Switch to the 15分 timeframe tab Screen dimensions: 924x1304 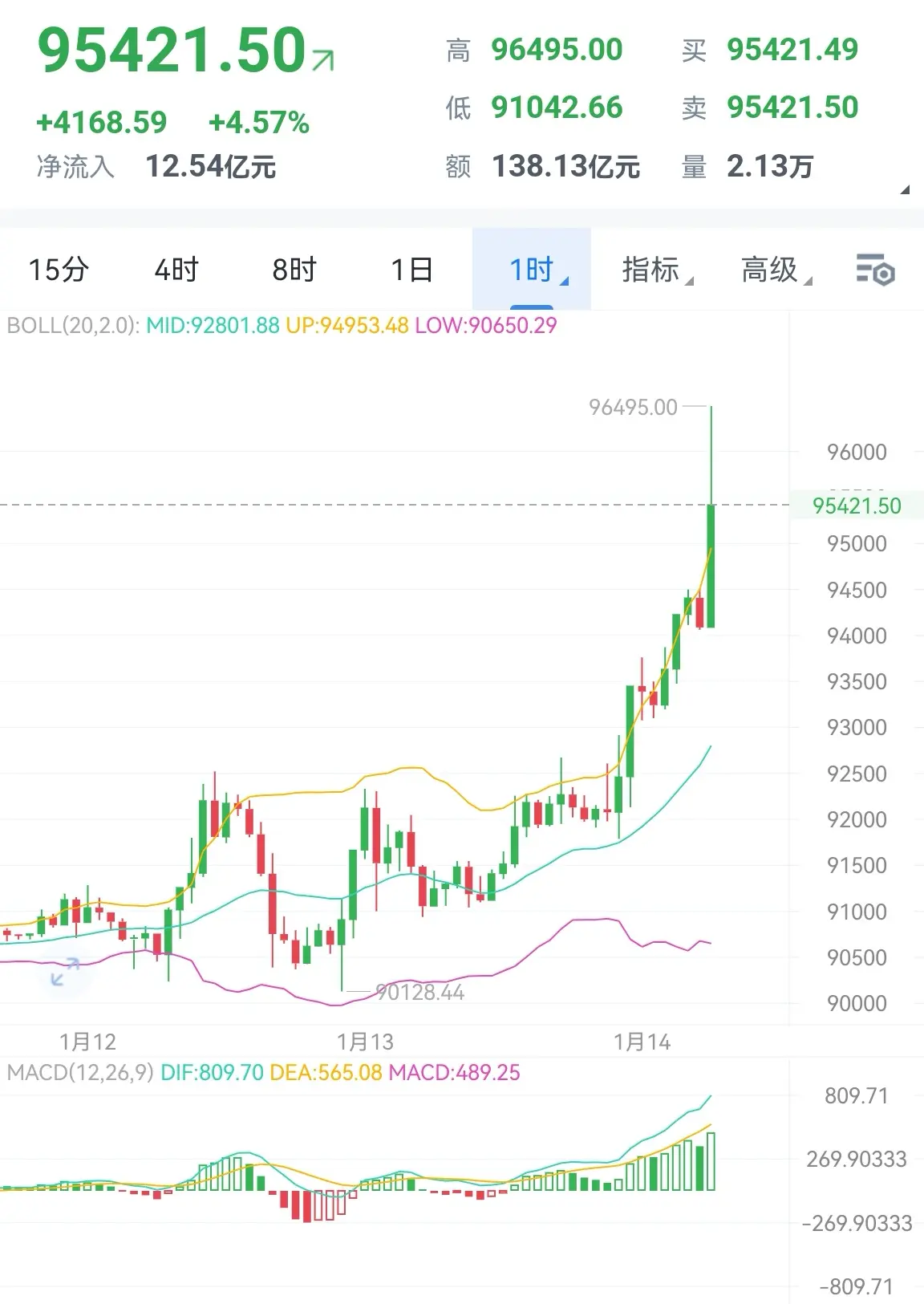pos(59,270)
